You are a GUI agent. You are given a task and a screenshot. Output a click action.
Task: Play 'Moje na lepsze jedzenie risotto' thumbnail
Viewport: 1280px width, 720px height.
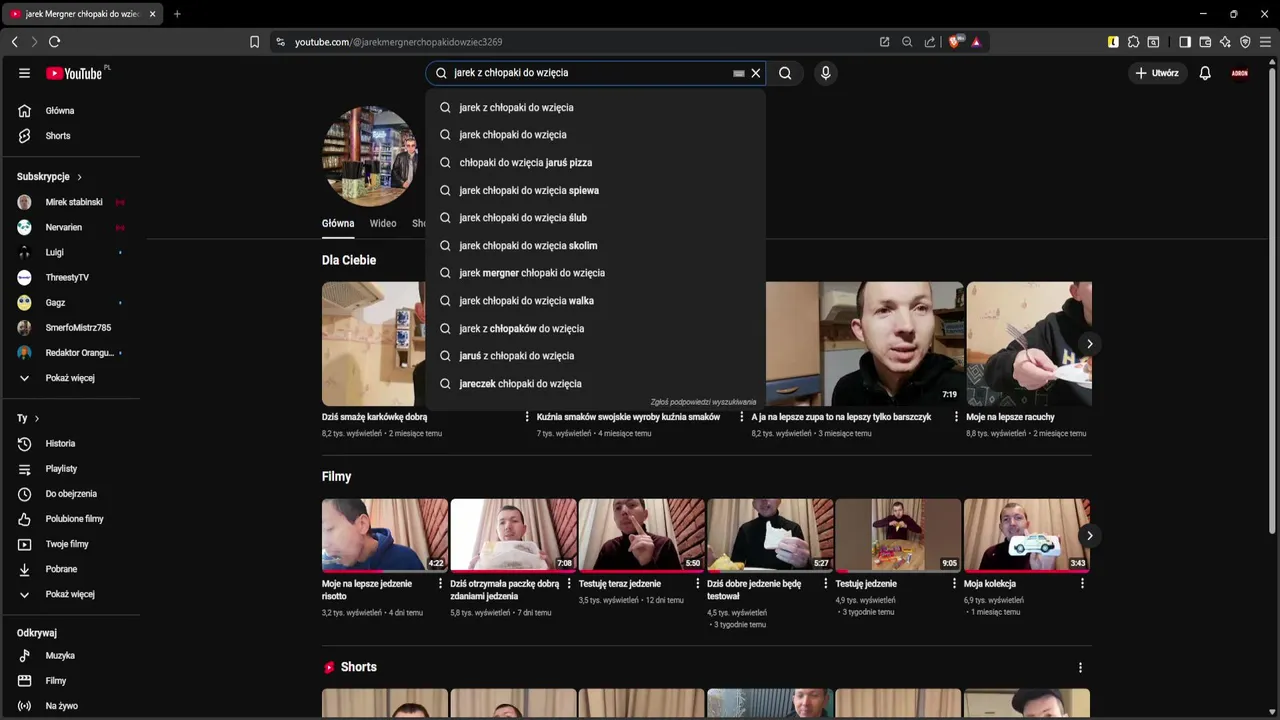click(x=385, y=535)
